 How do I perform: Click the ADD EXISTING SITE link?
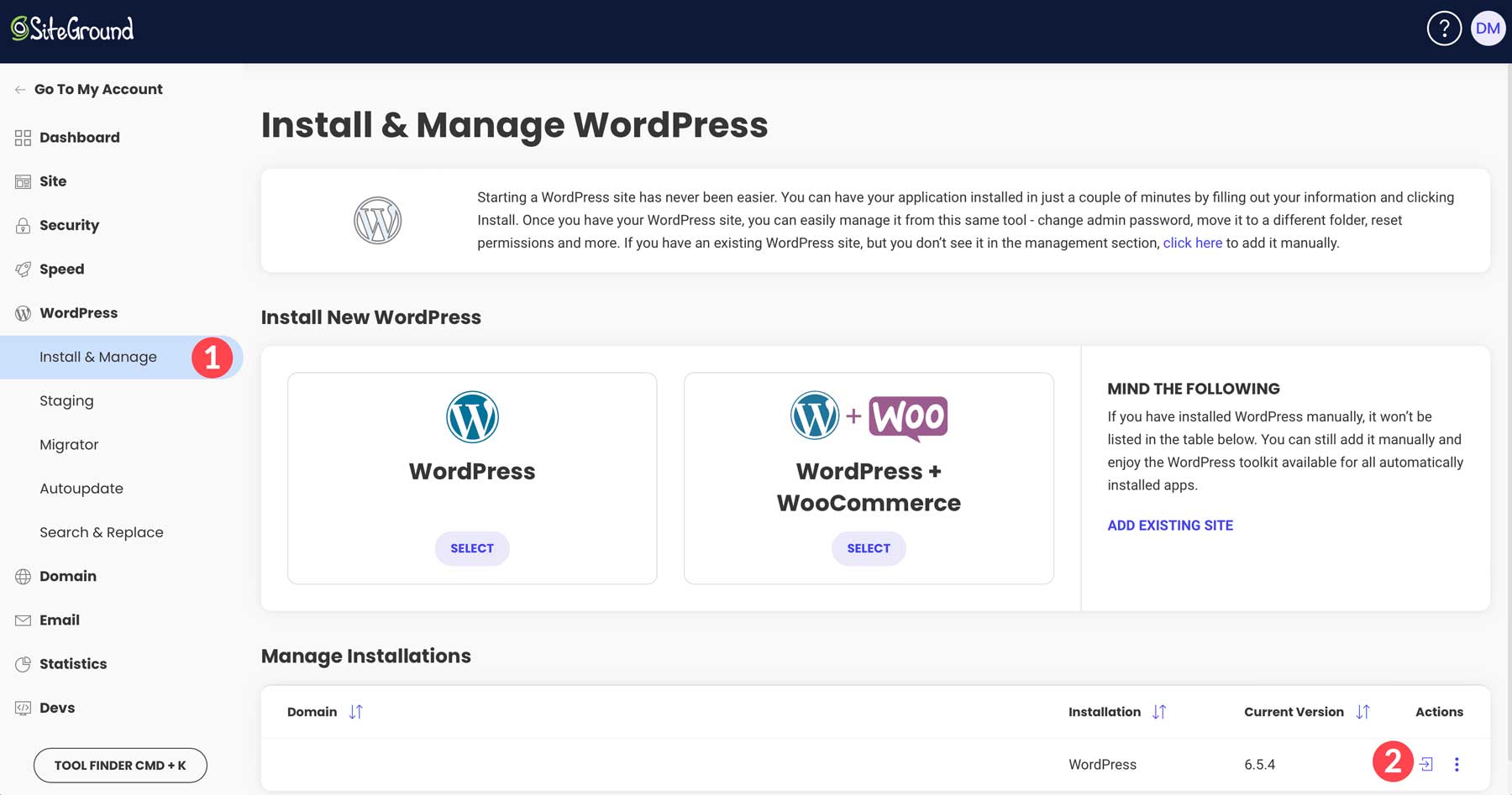tap(1169, 525)
